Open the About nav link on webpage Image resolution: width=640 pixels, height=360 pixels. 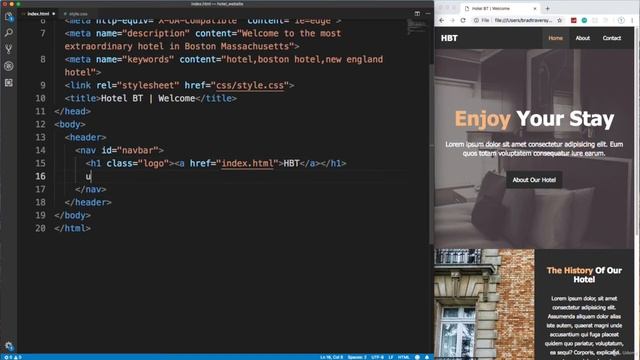point(582,38)
